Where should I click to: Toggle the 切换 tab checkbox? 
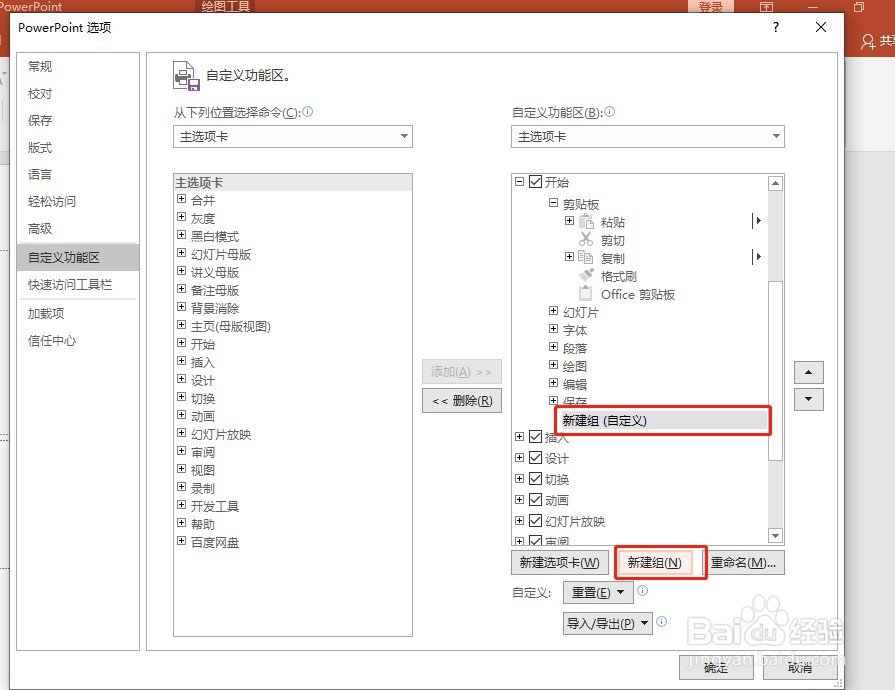535,479
